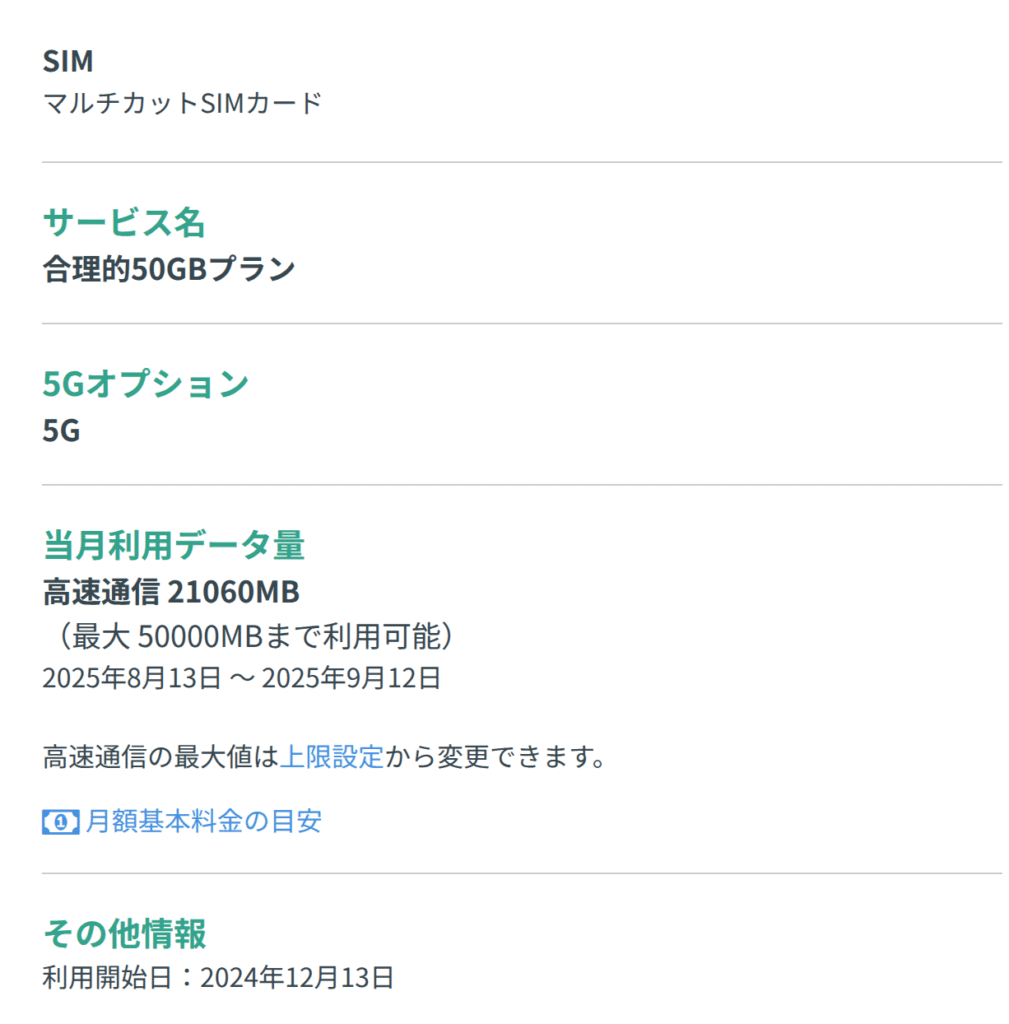
Task: Open the 月額基本料金の目安 link text
Action: tap(204, 822)
